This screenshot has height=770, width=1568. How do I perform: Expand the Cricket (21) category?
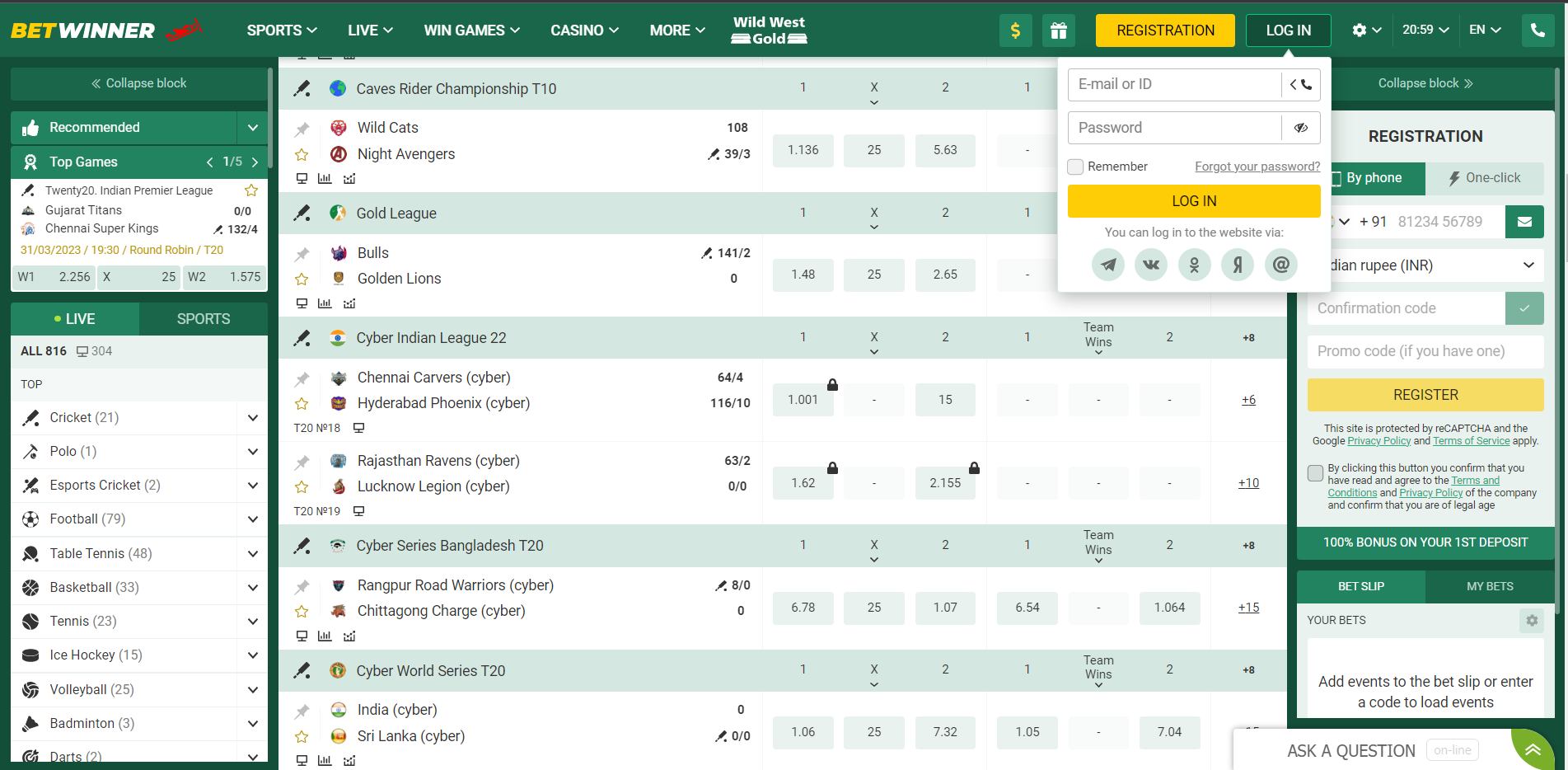tap(253, 418)
